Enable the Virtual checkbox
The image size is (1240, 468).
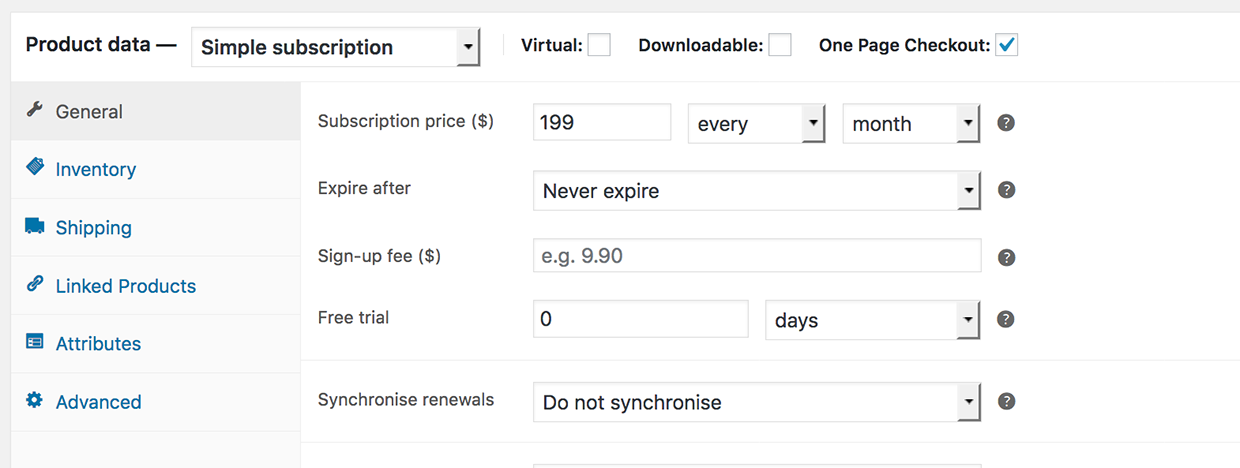pyautogui.click(x=599, y=45)
